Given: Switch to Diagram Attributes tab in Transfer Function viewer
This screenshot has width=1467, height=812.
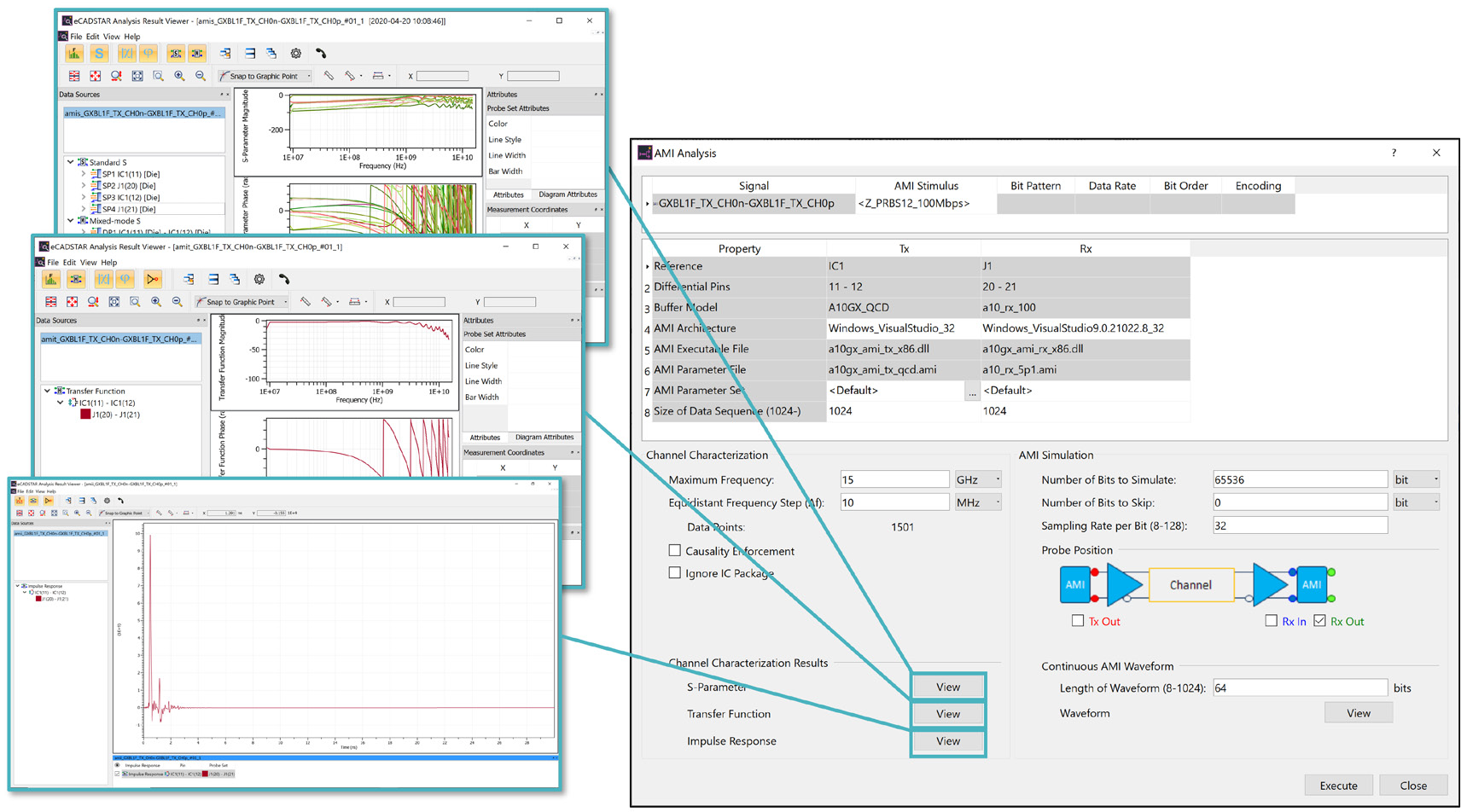Looking at the screenshot, I should [544, 438].
